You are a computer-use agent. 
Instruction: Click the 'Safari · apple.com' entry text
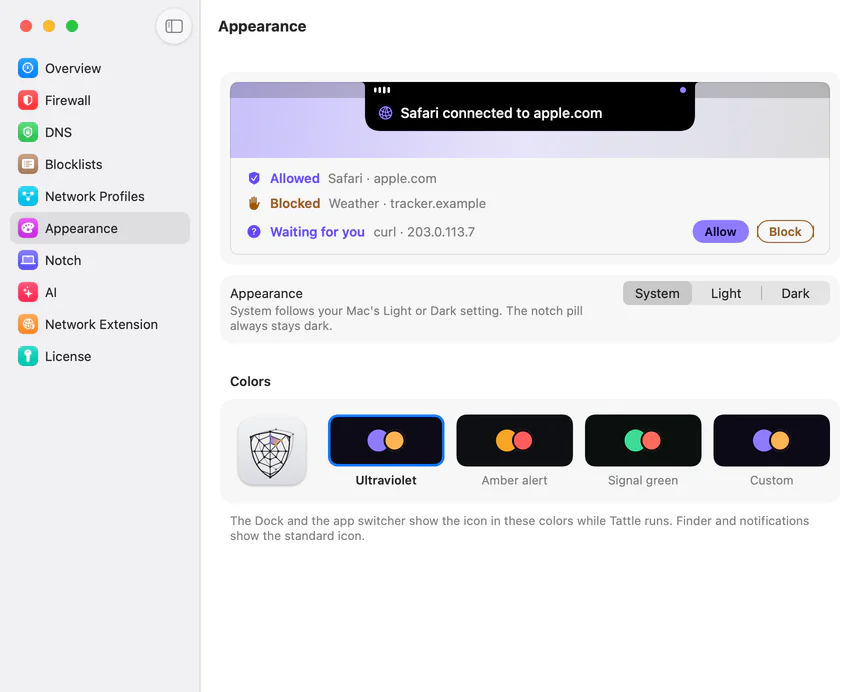[x=382, y=178]
